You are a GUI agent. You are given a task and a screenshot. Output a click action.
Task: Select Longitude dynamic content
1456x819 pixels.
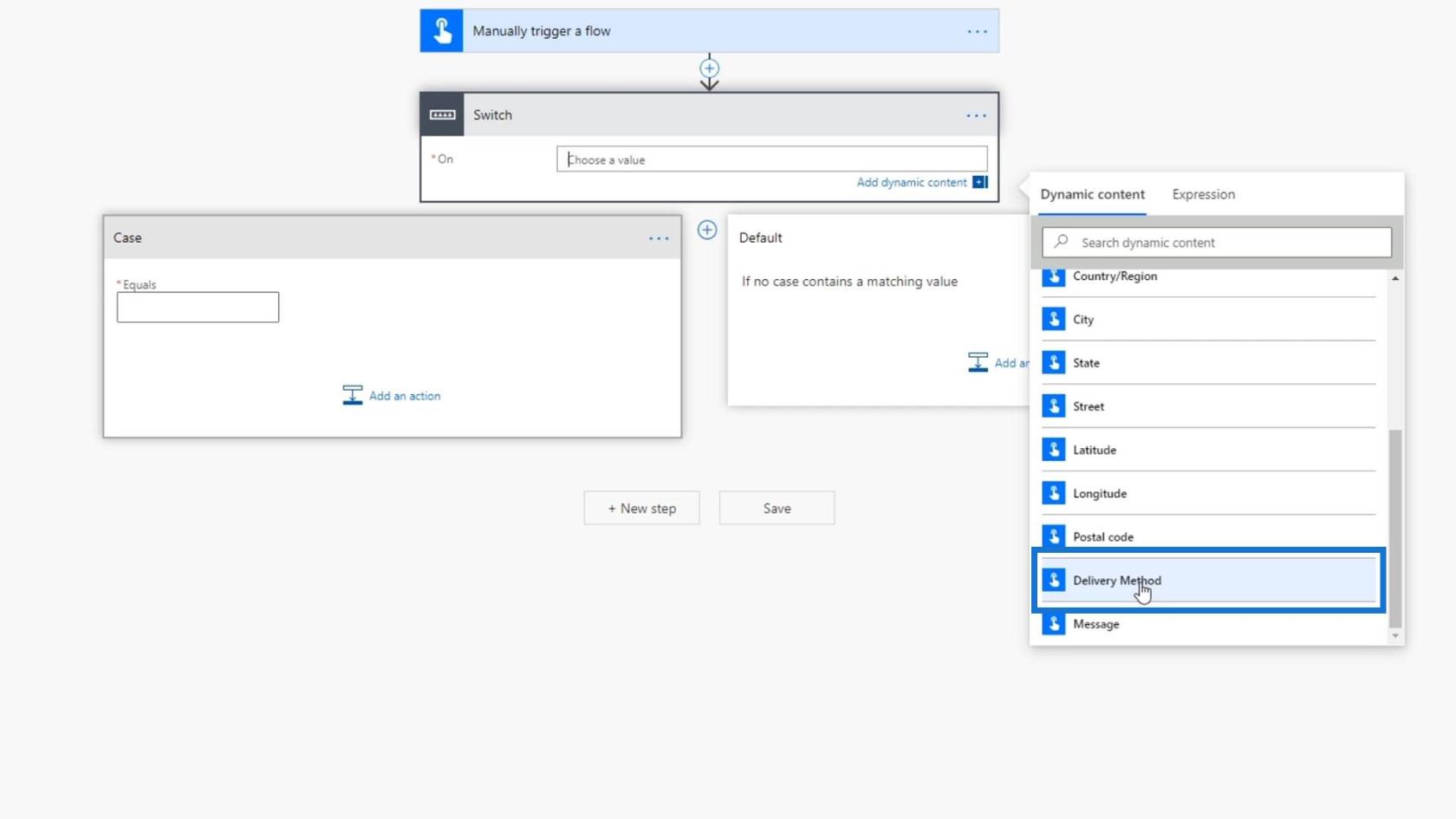tap(1208, 493)
